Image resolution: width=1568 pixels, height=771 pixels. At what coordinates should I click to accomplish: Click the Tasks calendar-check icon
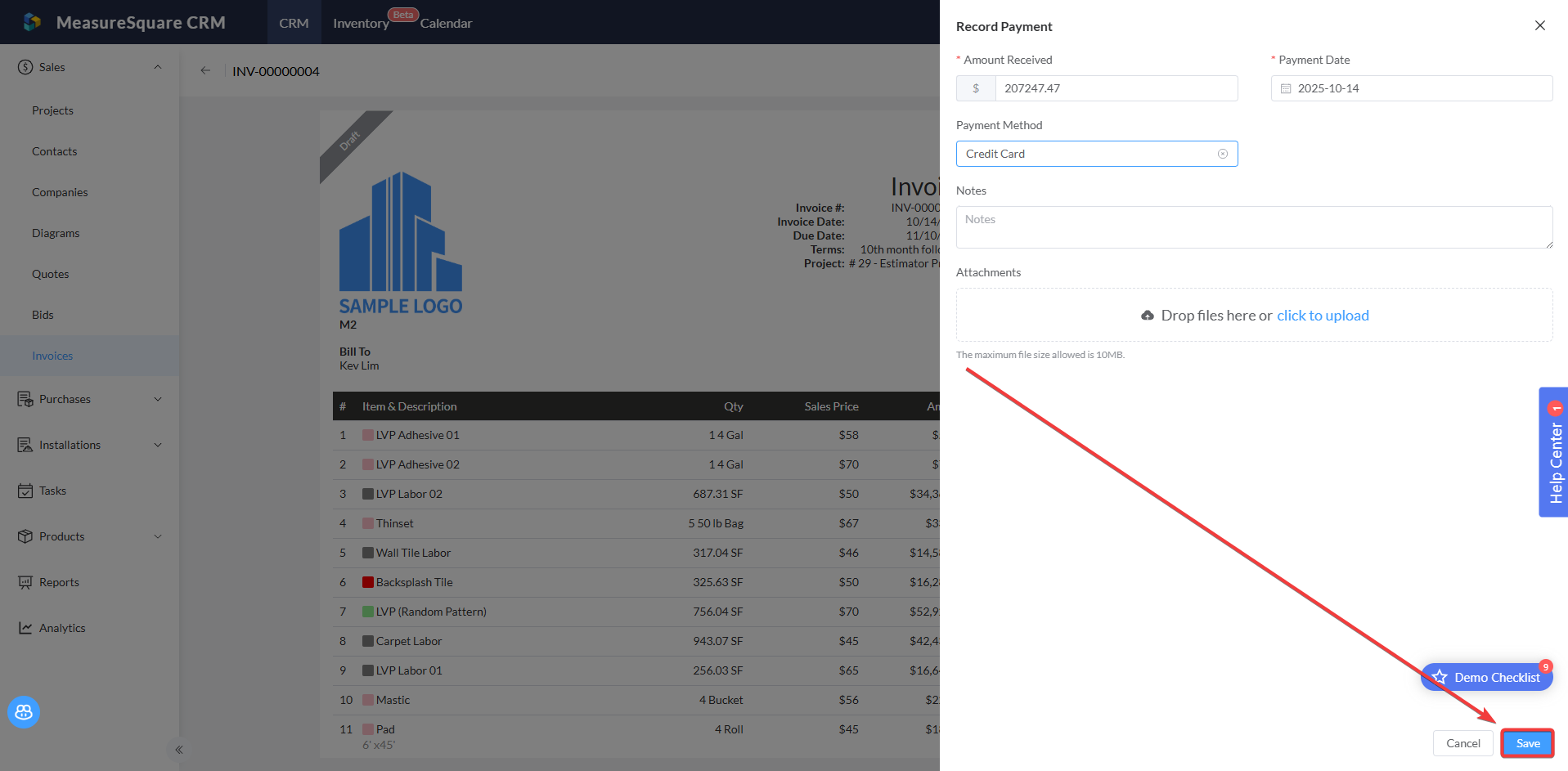click(x=25, y=491)
